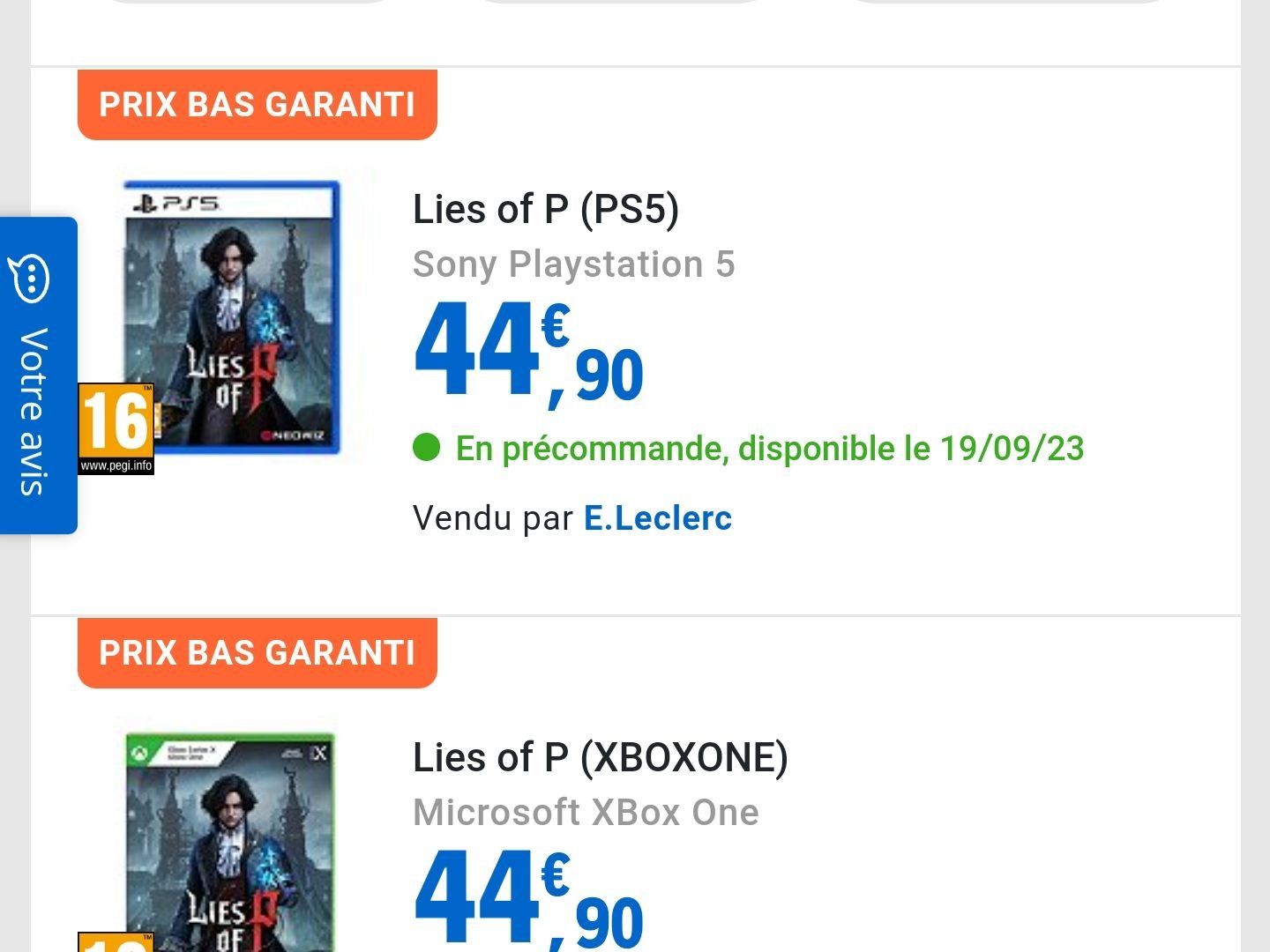Click the Microsoft XBox One platform label
The width and height of the screenshot is (1270, 952).
point(586,813)
